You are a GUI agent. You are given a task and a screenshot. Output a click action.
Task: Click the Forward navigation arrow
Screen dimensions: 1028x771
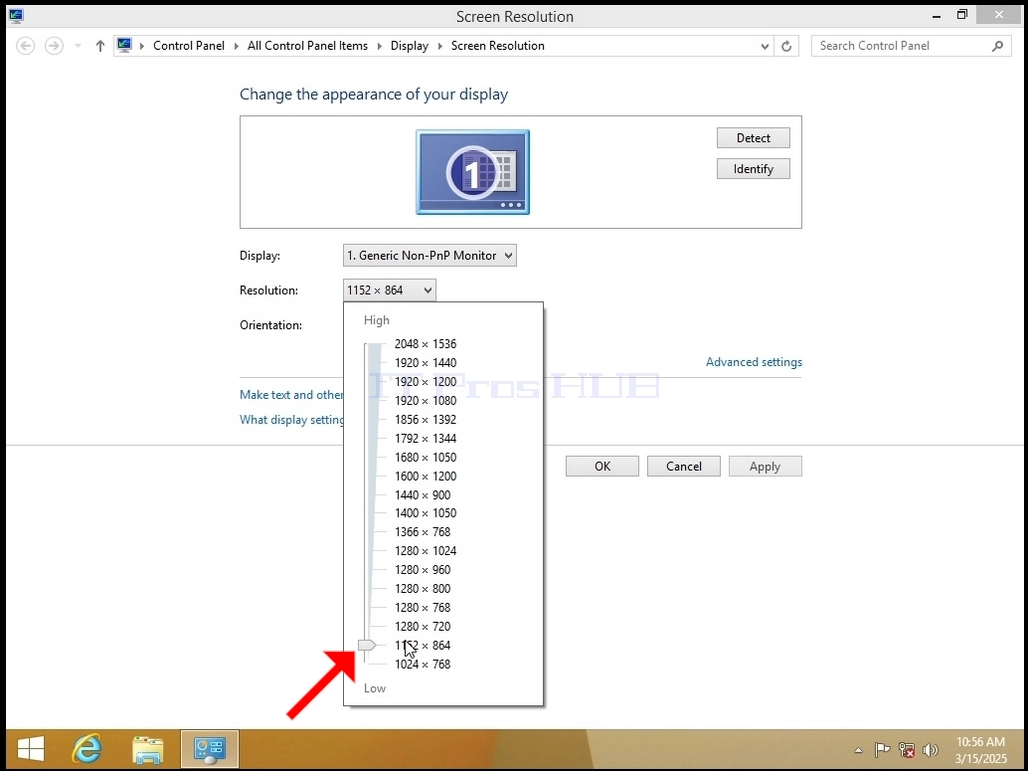pos(54,46)
